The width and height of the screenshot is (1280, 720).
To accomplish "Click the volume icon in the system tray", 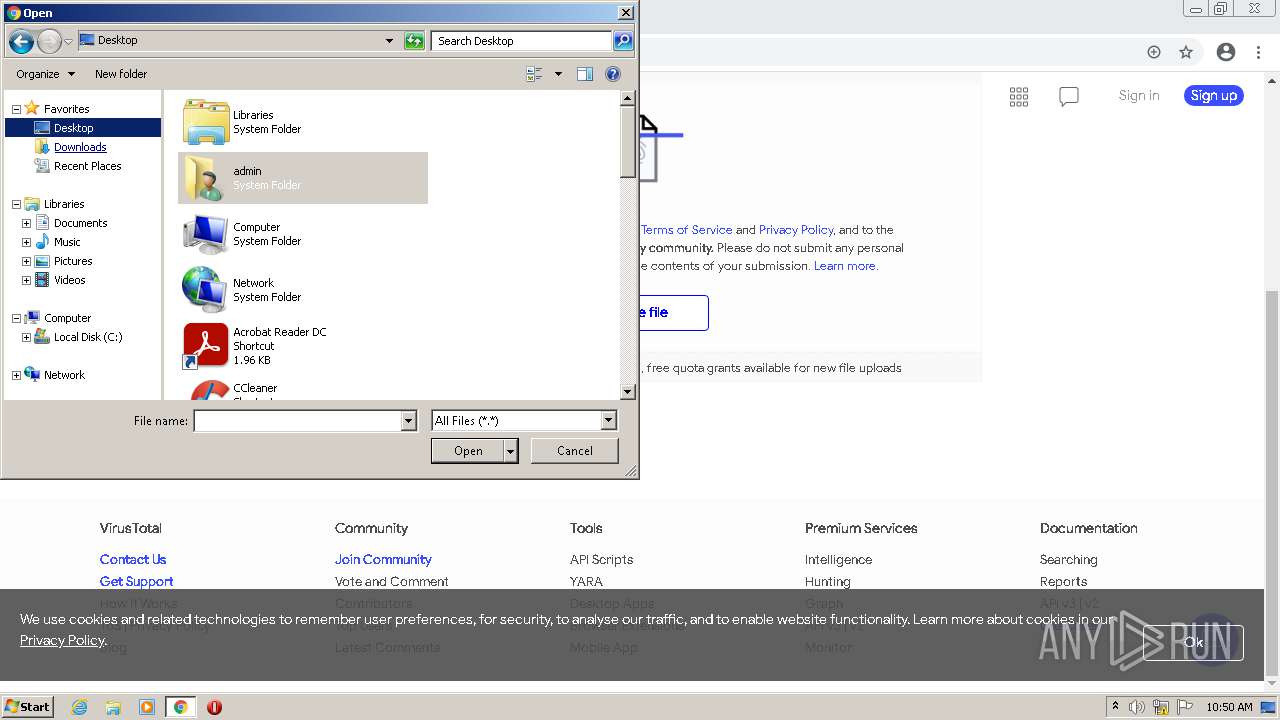I will pyautogui.click(x=1137, y=707).
